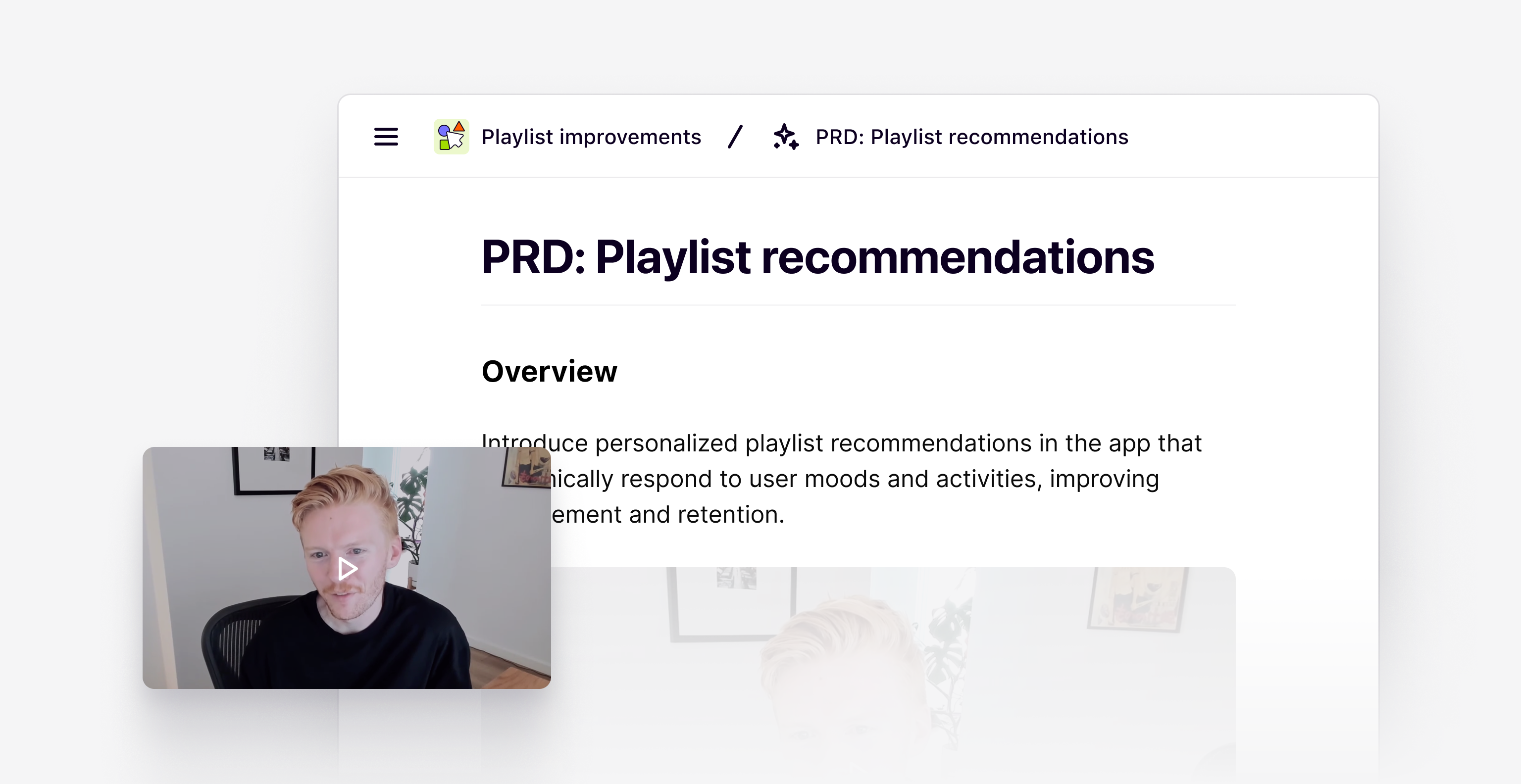Click empty header space right of breadcrumbs
Screen dimensions: 1521x784
pyautogui.click(x=1252, y=137)
